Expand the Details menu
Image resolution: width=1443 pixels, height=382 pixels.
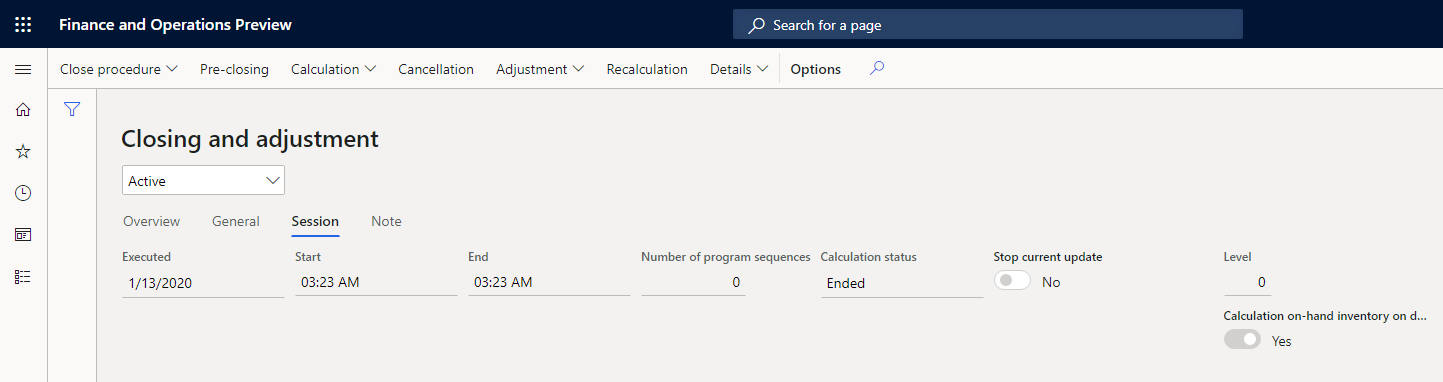click(x=739, y=69)
